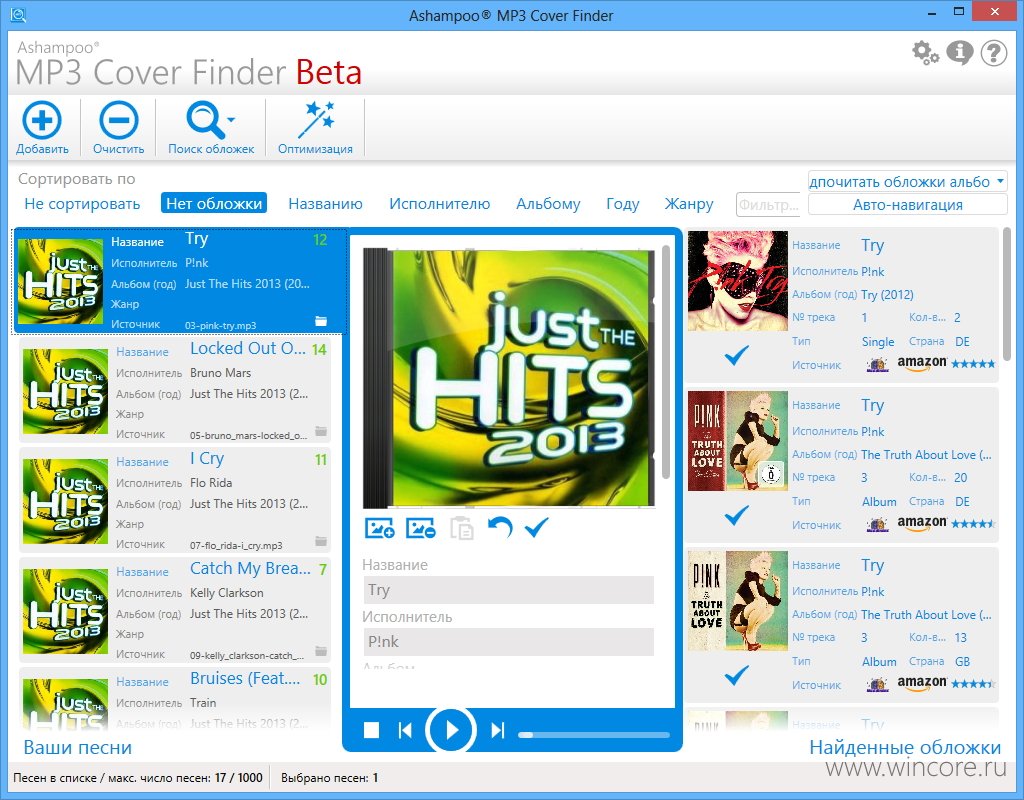The image size is (1024, 800).
Task: Apply the Try (2012) cover checkmark
Action: pyautogui.click(x=737, y=355)
